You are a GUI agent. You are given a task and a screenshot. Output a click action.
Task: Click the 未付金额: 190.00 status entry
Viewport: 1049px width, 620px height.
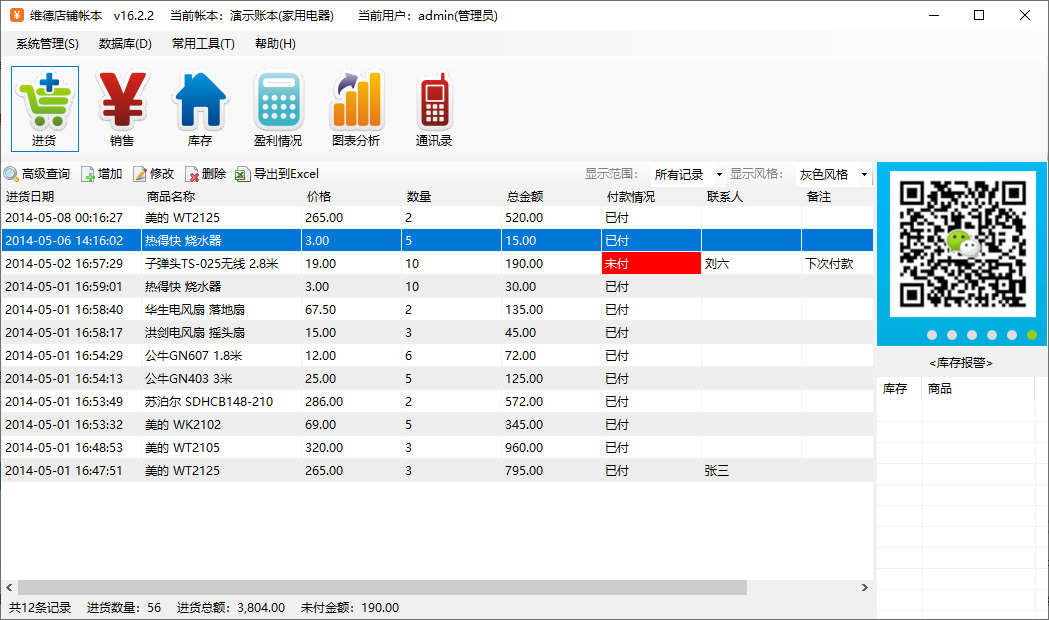click(x=350, y=608)
